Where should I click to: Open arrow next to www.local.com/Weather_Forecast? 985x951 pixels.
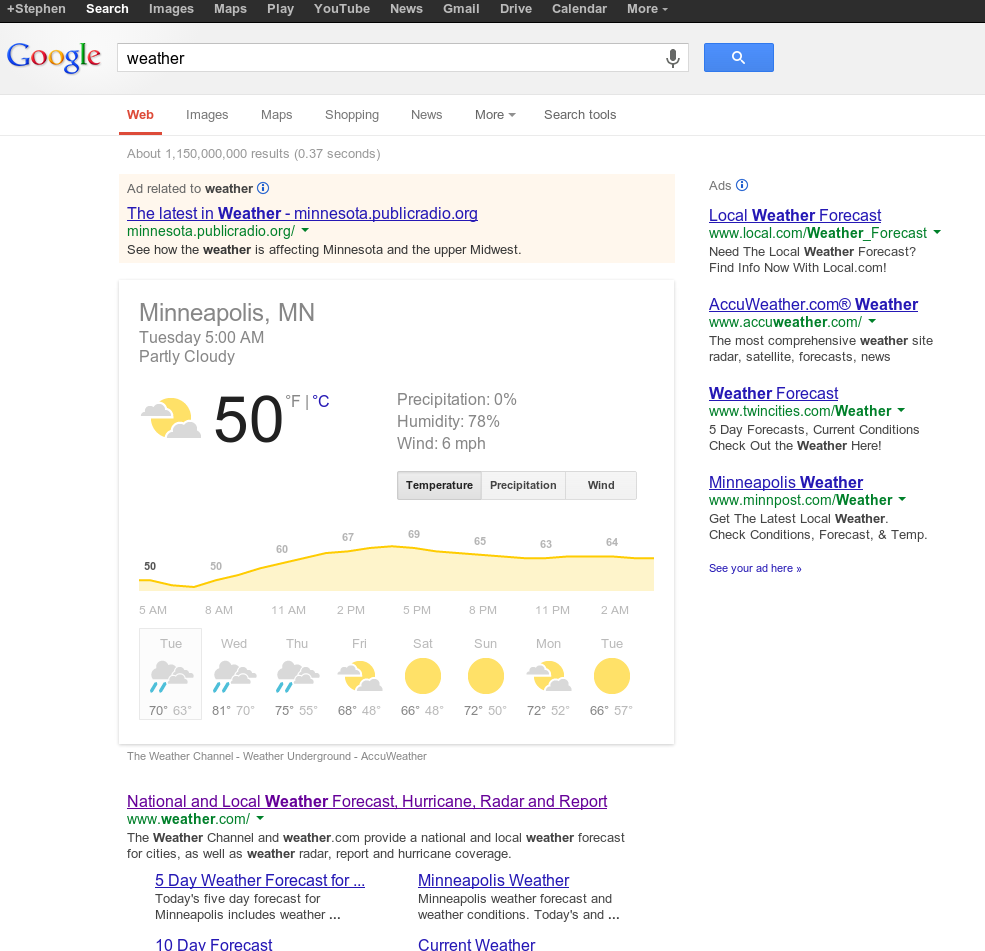tap(937, 232)
